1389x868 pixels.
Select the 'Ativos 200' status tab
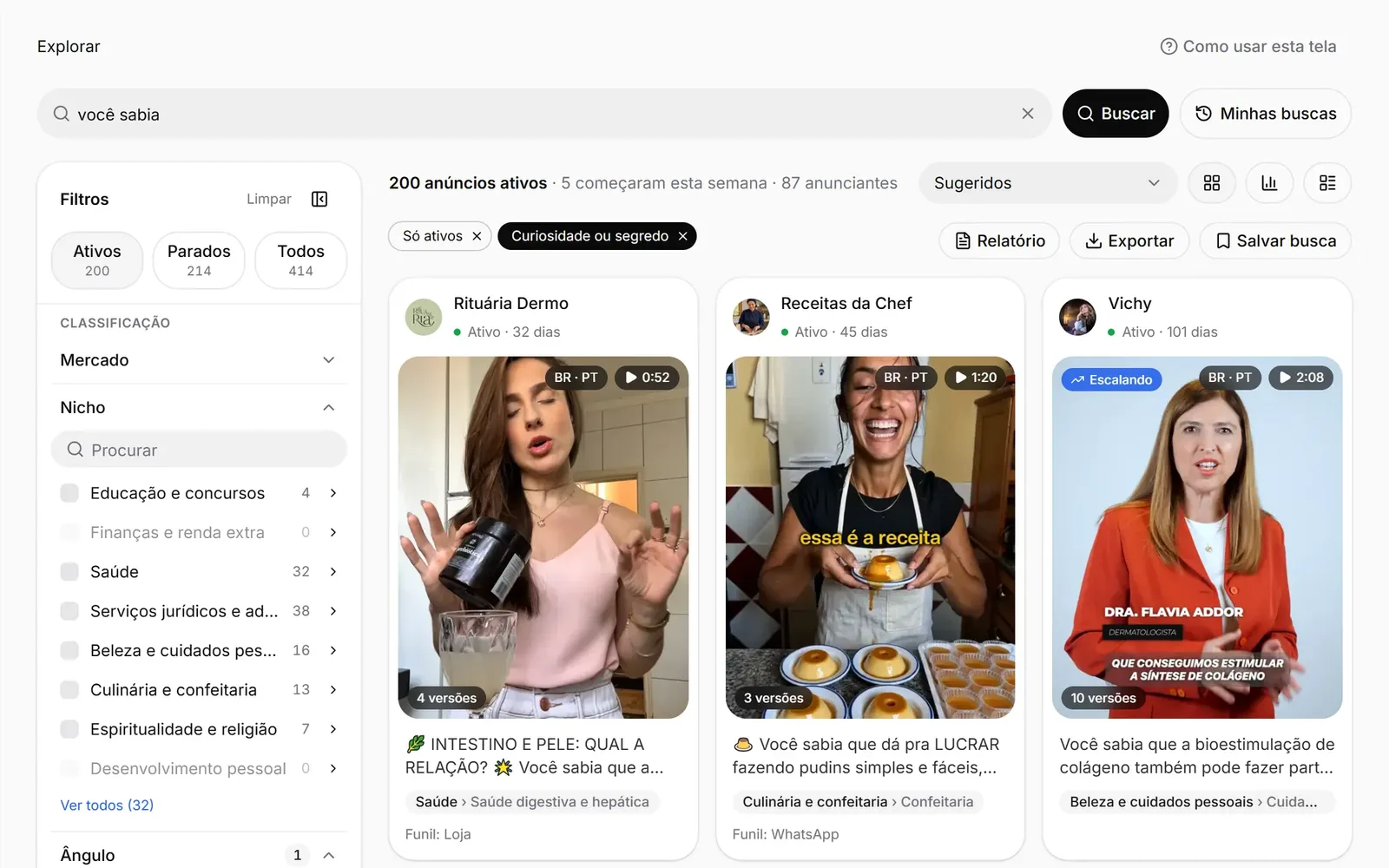[97, 260]
